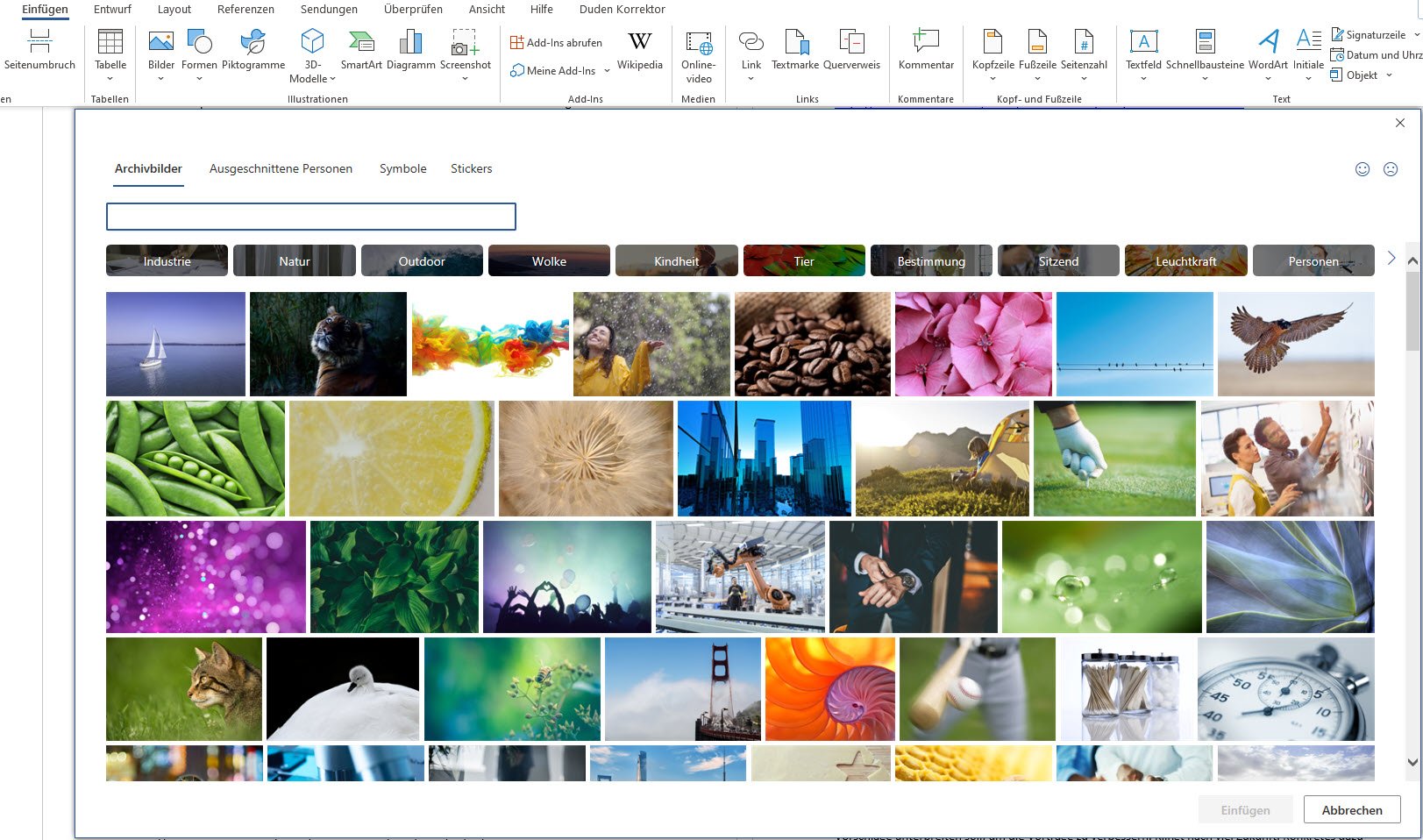Filter images by the Natur category

coord(295,261)
